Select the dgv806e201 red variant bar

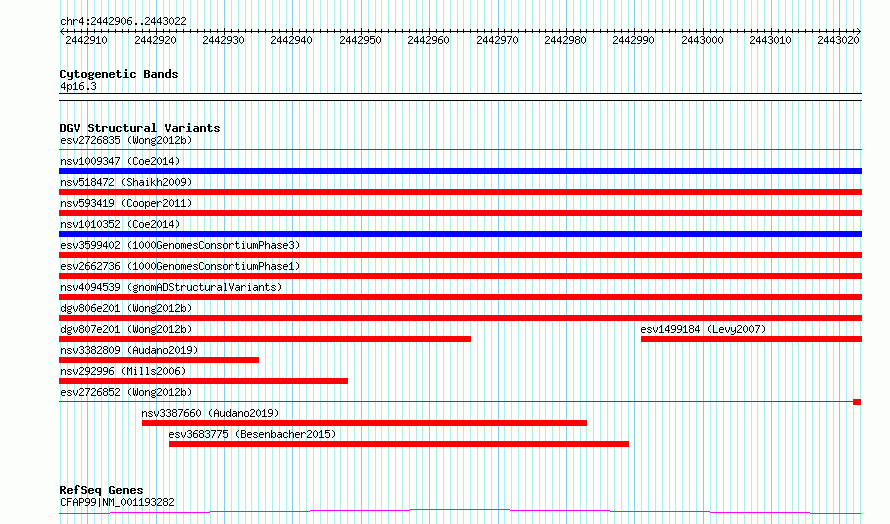click(460, 318)
